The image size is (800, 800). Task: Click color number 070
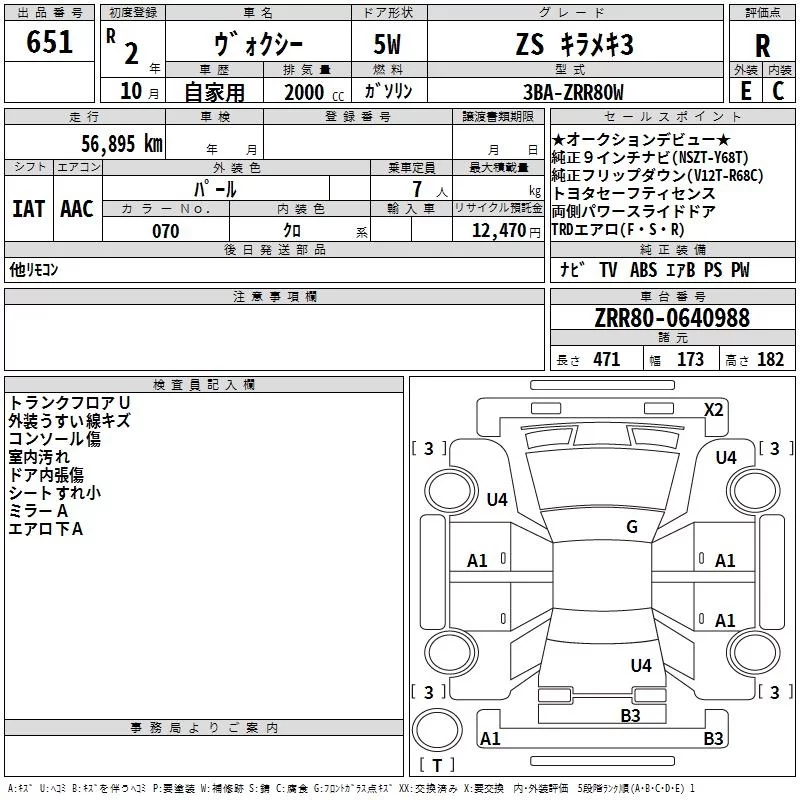tap(165, 231)
